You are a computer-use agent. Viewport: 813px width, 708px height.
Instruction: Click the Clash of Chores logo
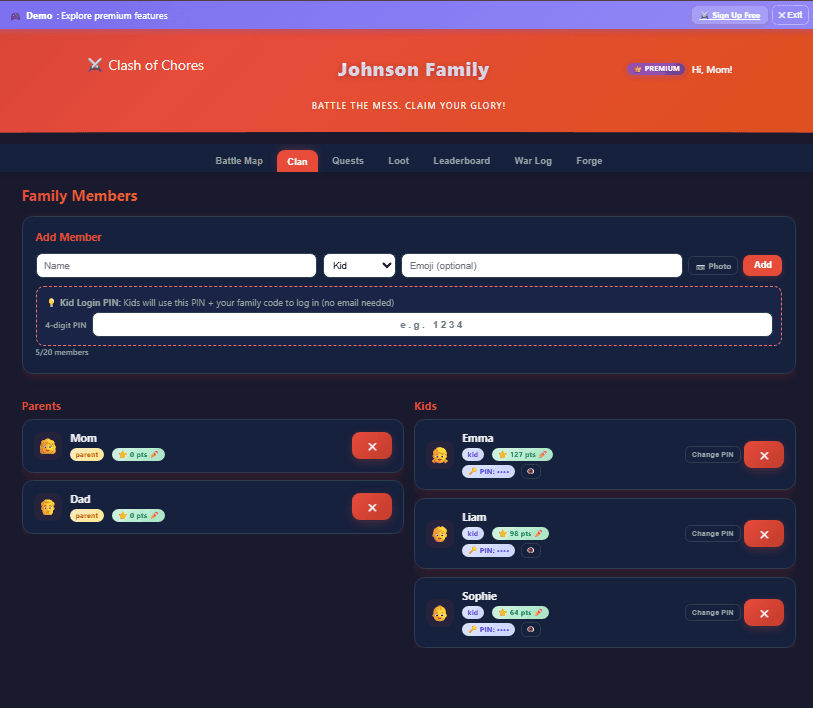coord(146,65)
